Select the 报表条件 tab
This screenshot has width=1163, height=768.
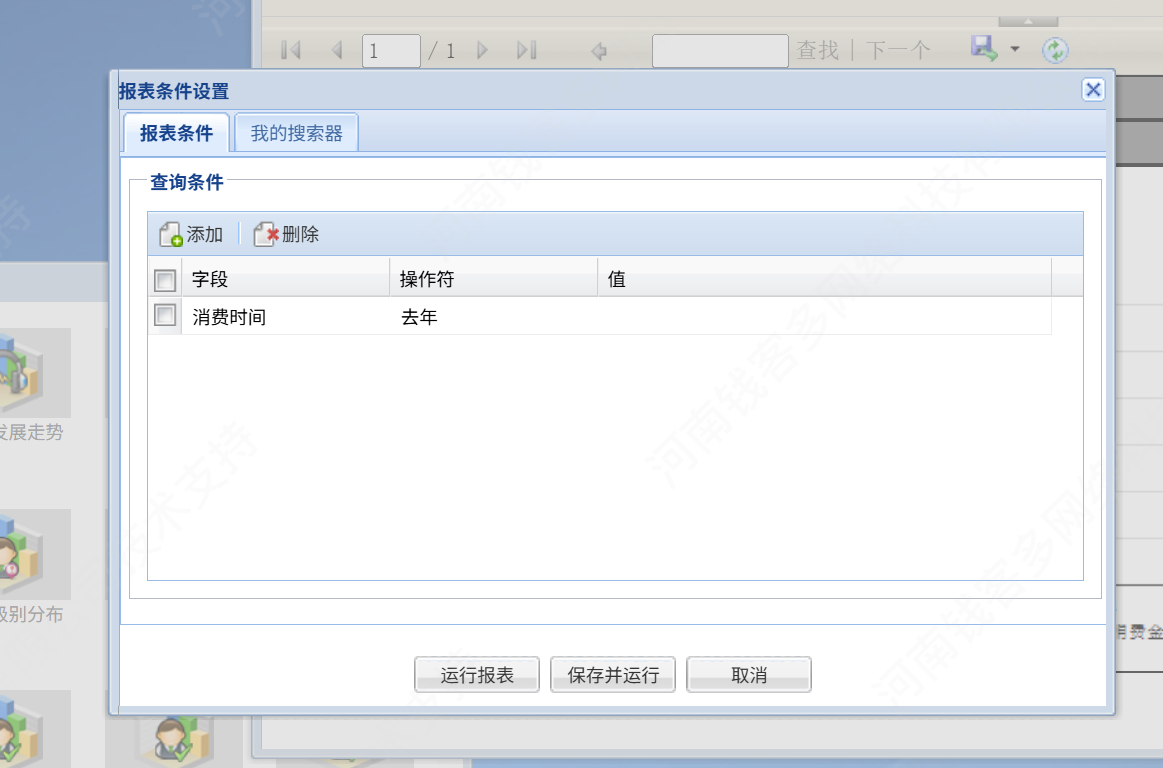pos(177,133)
